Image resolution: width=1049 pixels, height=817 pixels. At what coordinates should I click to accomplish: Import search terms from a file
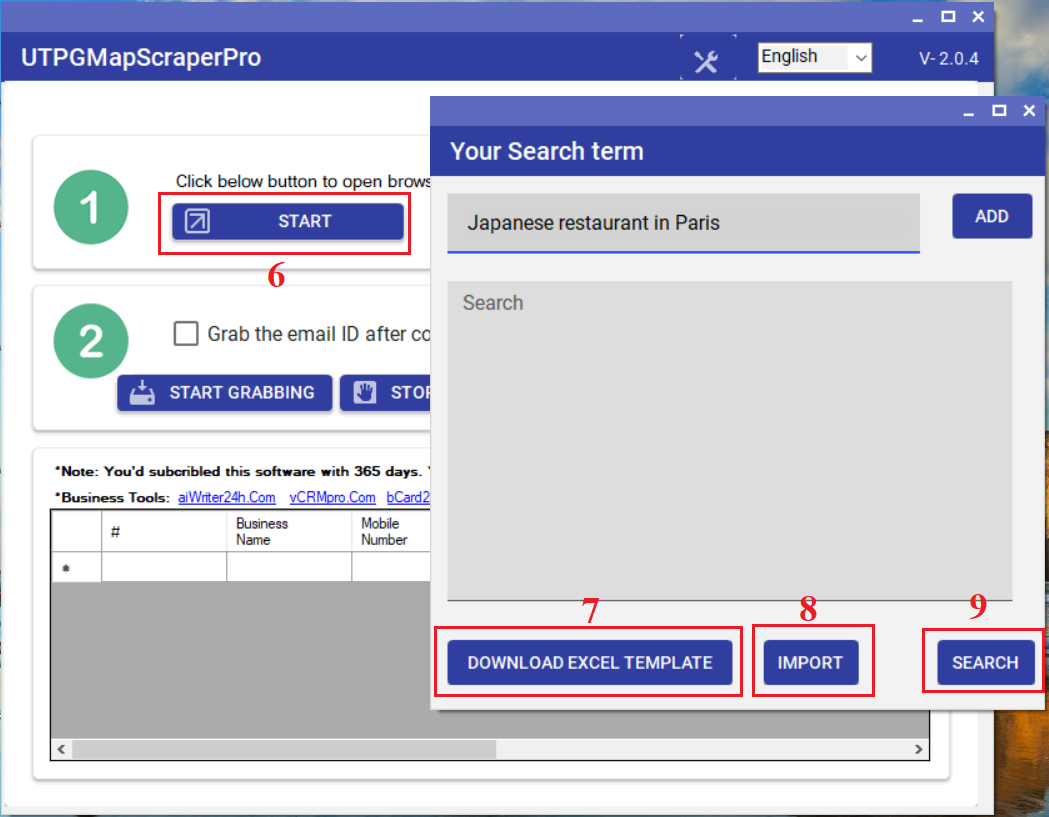coord(812,662)
